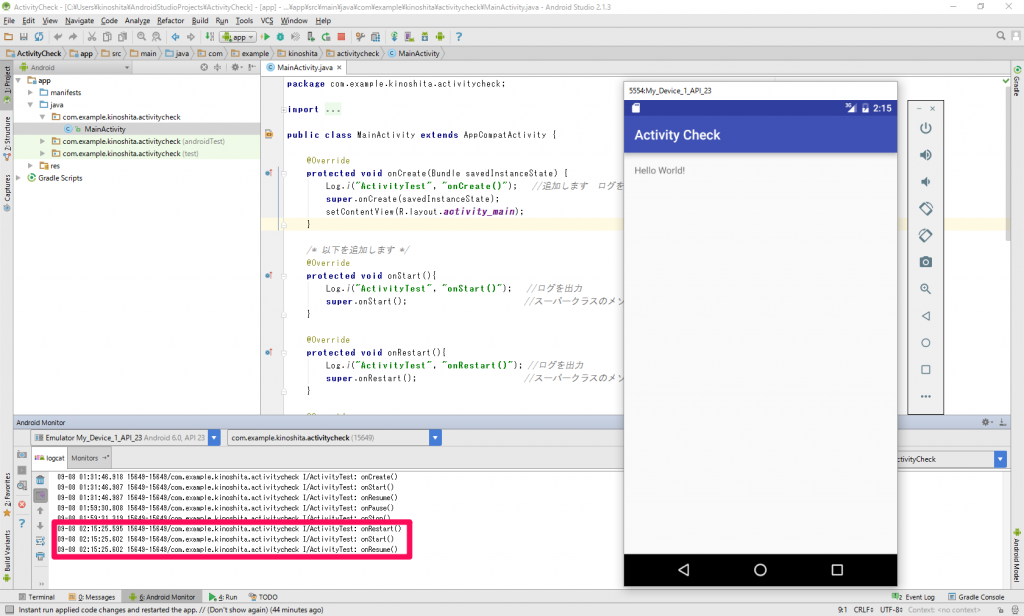The width and height of the screenshot is (1024, 616).
Task: Close the MainActivity.java editor tab
Action: (340, 67)
